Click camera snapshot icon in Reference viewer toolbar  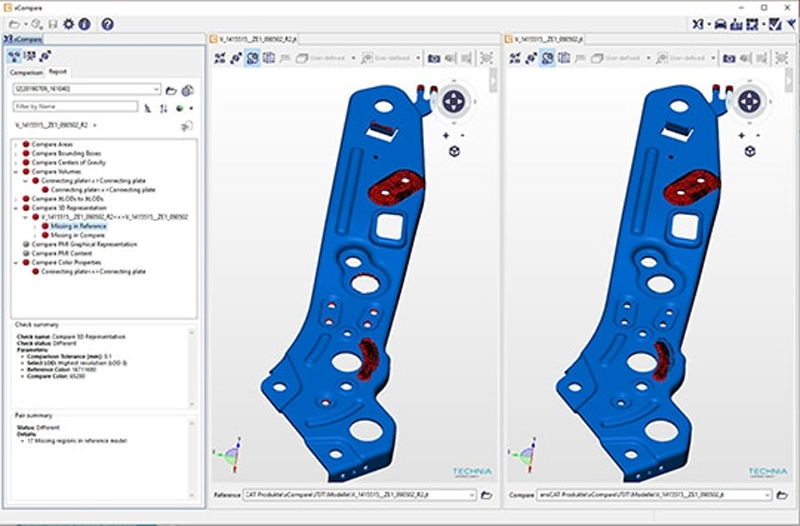tap(434, 59)
